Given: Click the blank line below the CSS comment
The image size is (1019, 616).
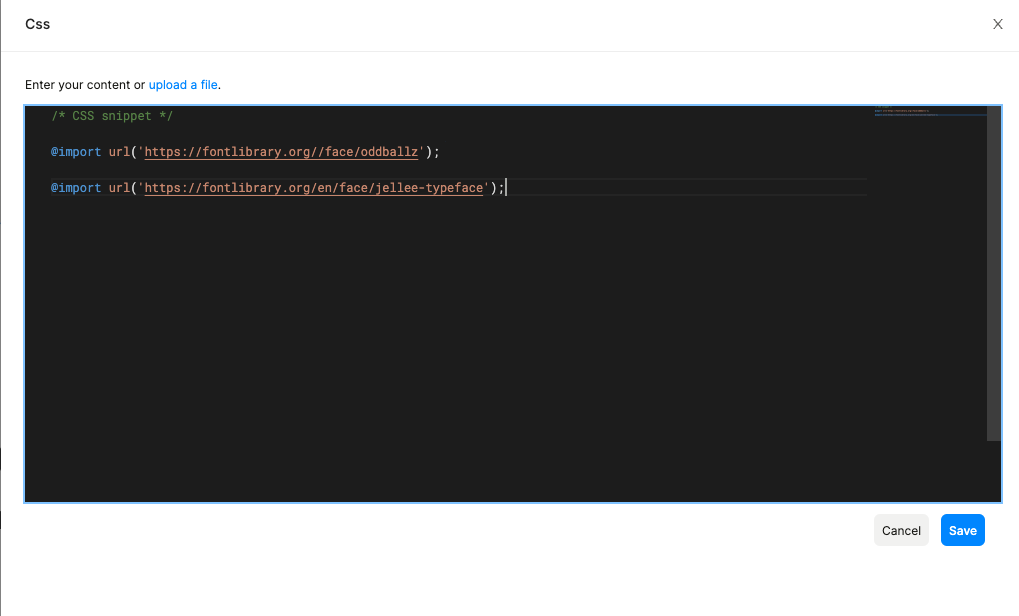Looking at the screenshot, I should 300,134.
